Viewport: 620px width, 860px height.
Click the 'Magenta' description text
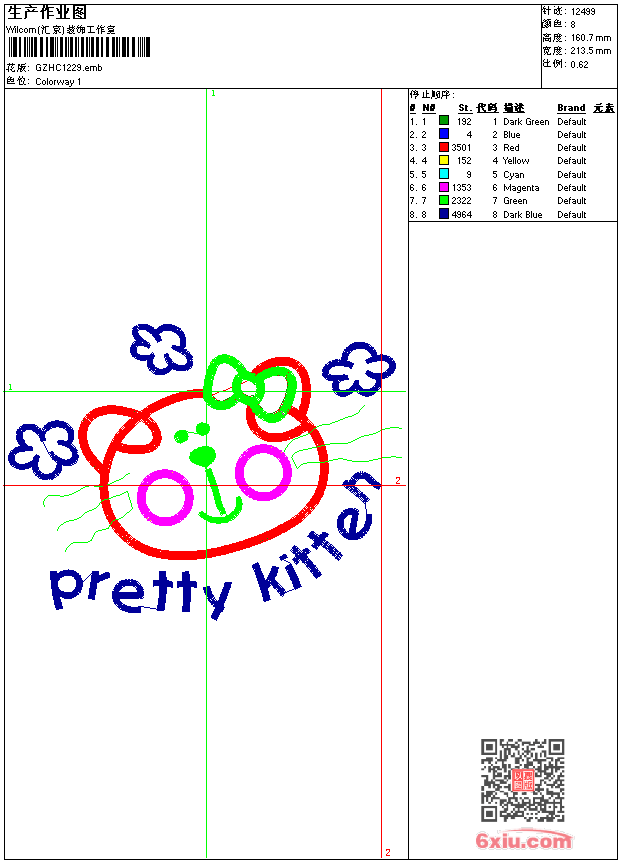[x=521, y=188]
